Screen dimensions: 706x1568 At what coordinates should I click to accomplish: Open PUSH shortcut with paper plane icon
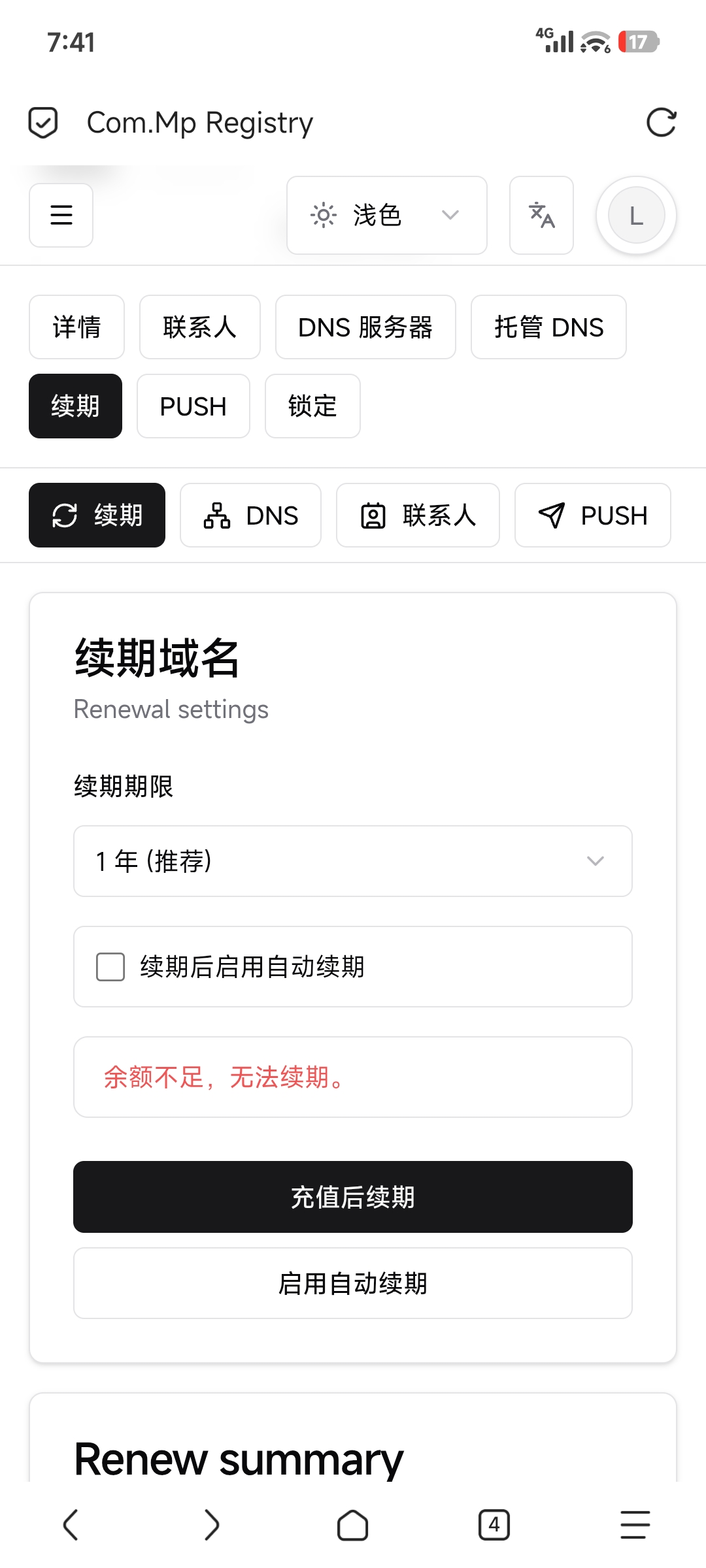pyautogui.click(x=593, y=515)
